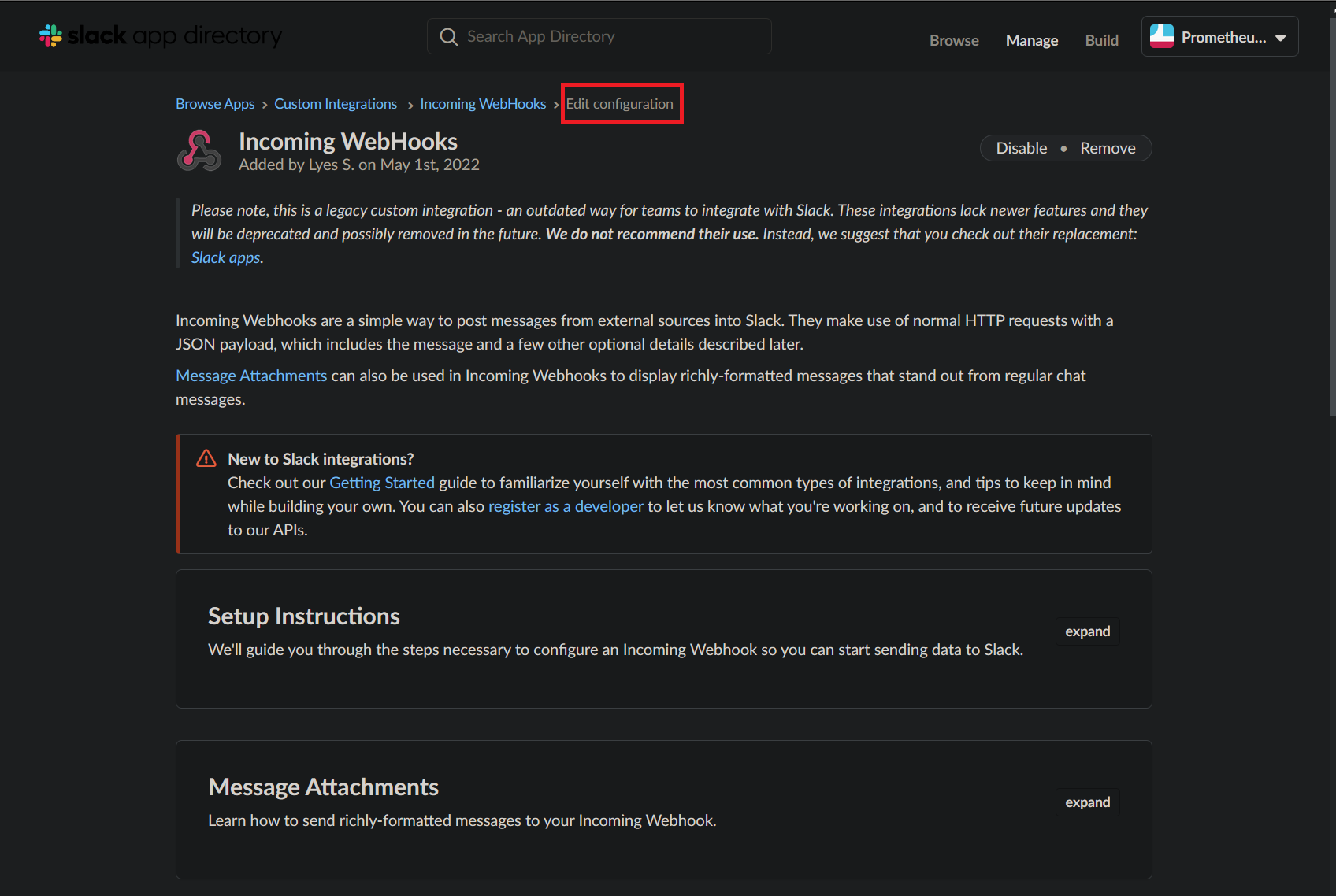
Task: Click the Prometheus workspace avatar icon
Action: 1162,37
